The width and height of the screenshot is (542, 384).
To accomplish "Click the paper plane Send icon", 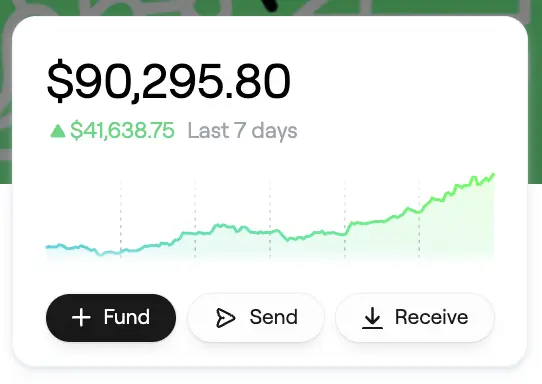I will (225, 318).
